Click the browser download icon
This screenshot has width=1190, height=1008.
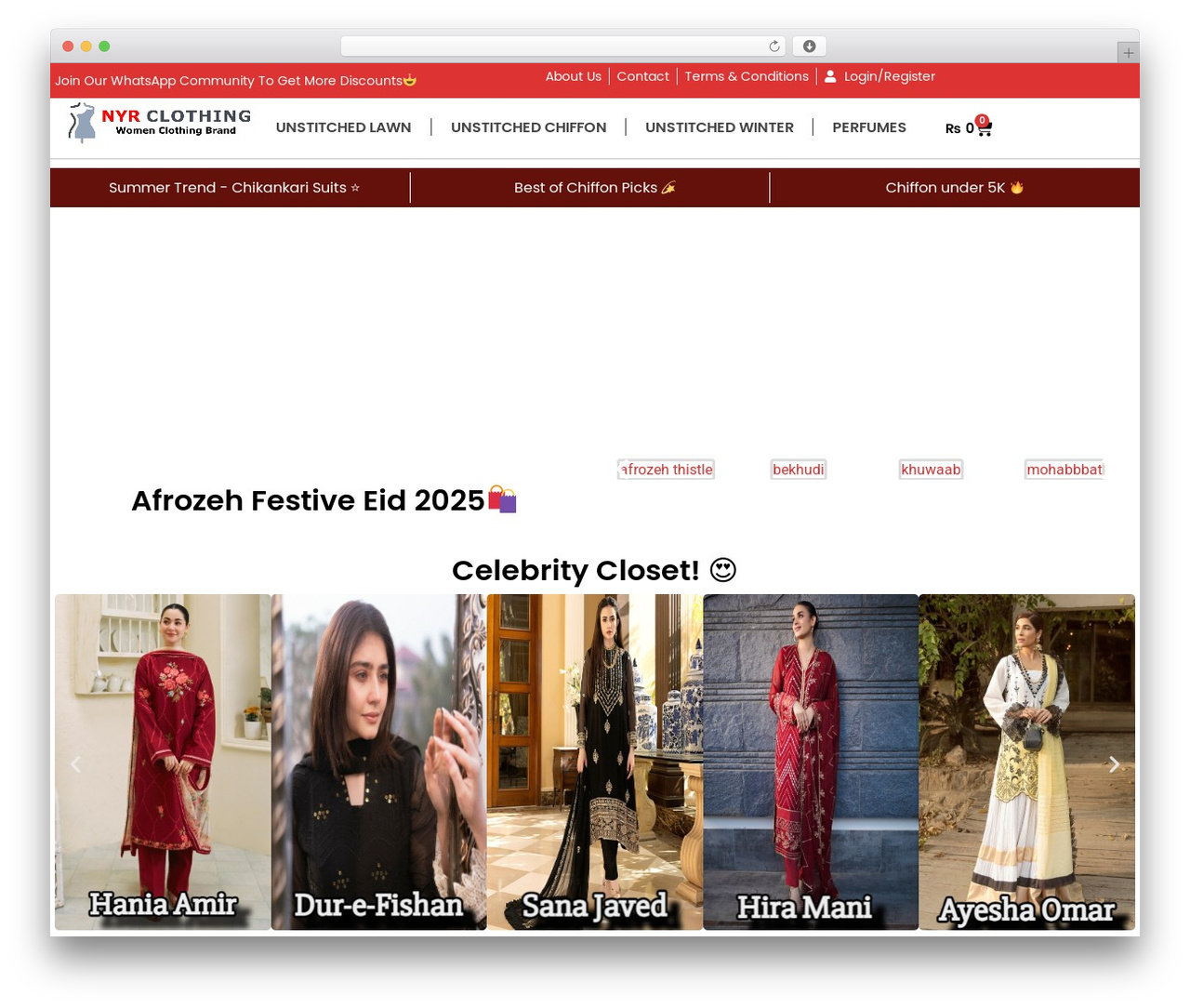tap(809, 46)
